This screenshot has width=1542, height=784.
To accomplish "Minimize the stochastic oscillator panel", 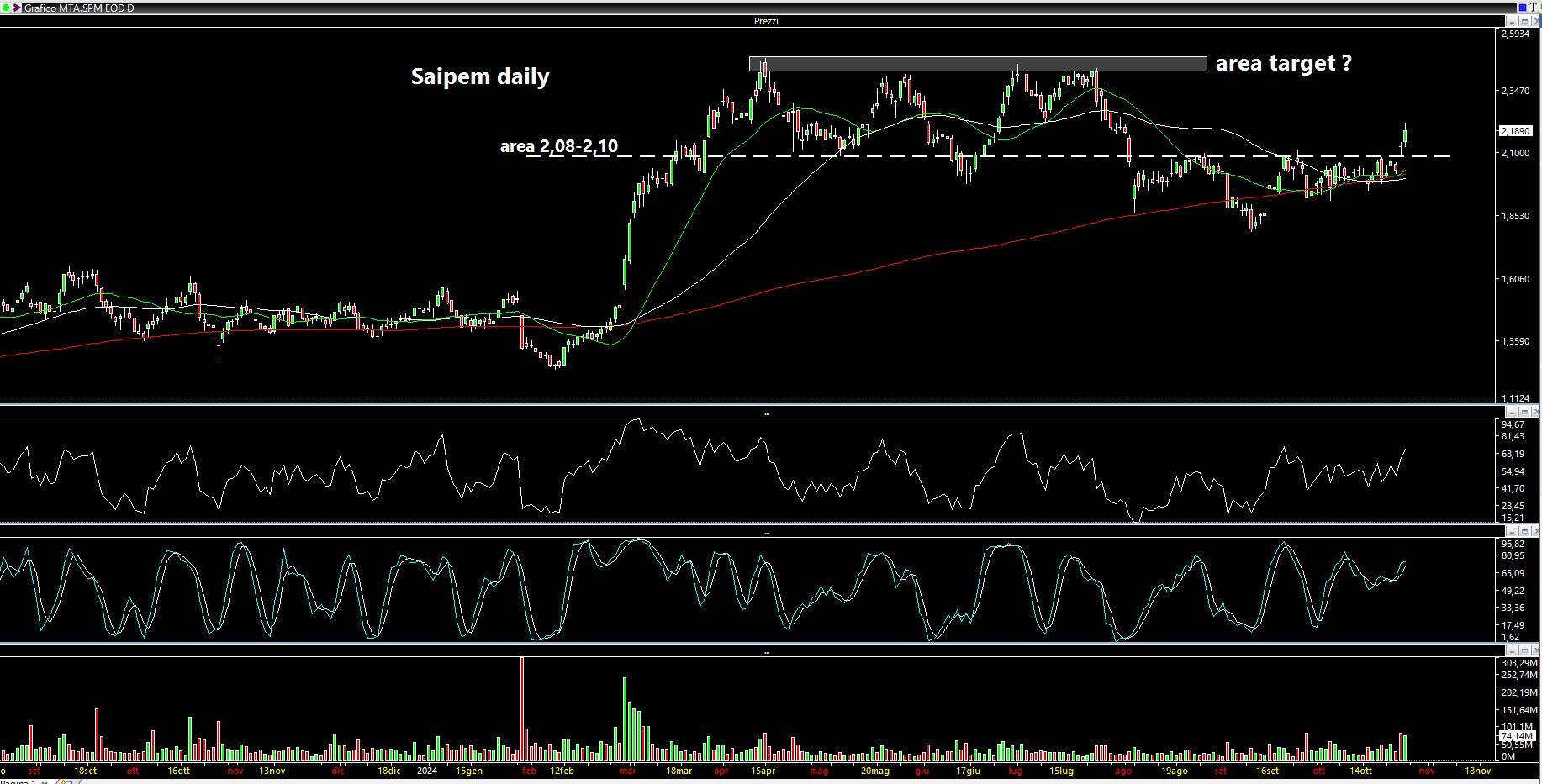I will (x=1512, y=531).
